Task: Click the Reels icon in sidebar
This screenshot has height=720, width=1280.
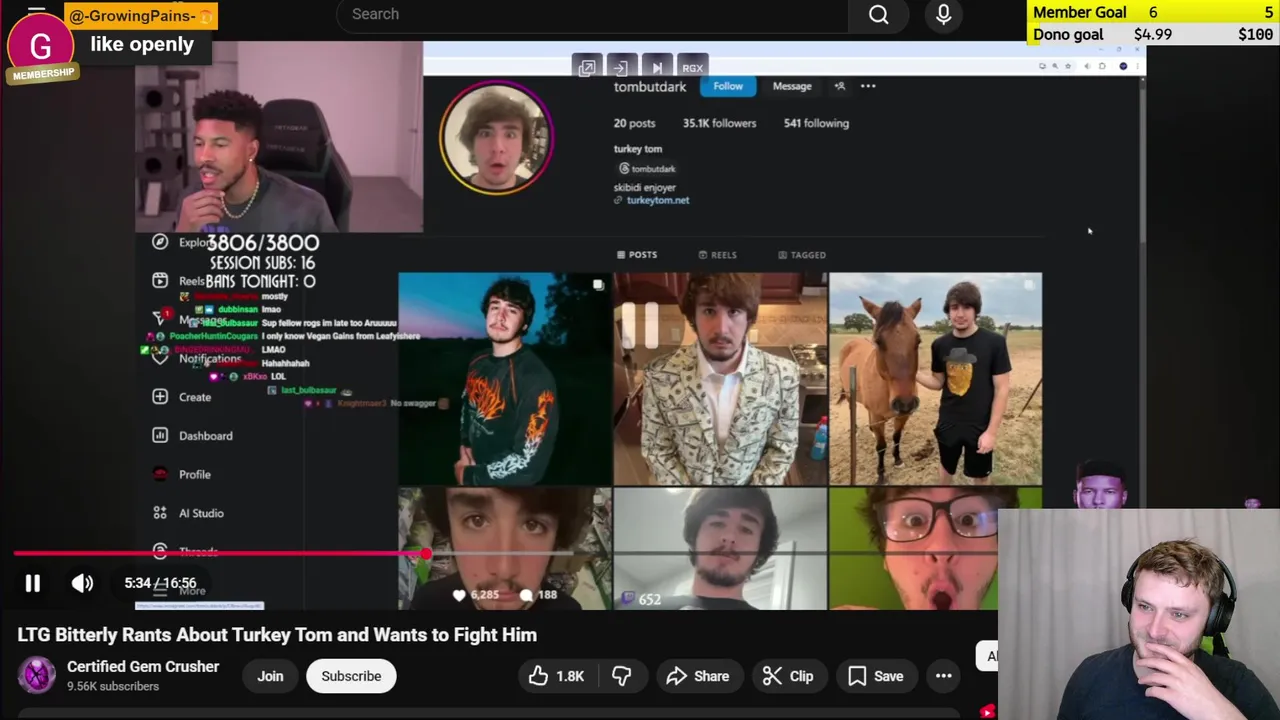Action: [x=160, y=281]
